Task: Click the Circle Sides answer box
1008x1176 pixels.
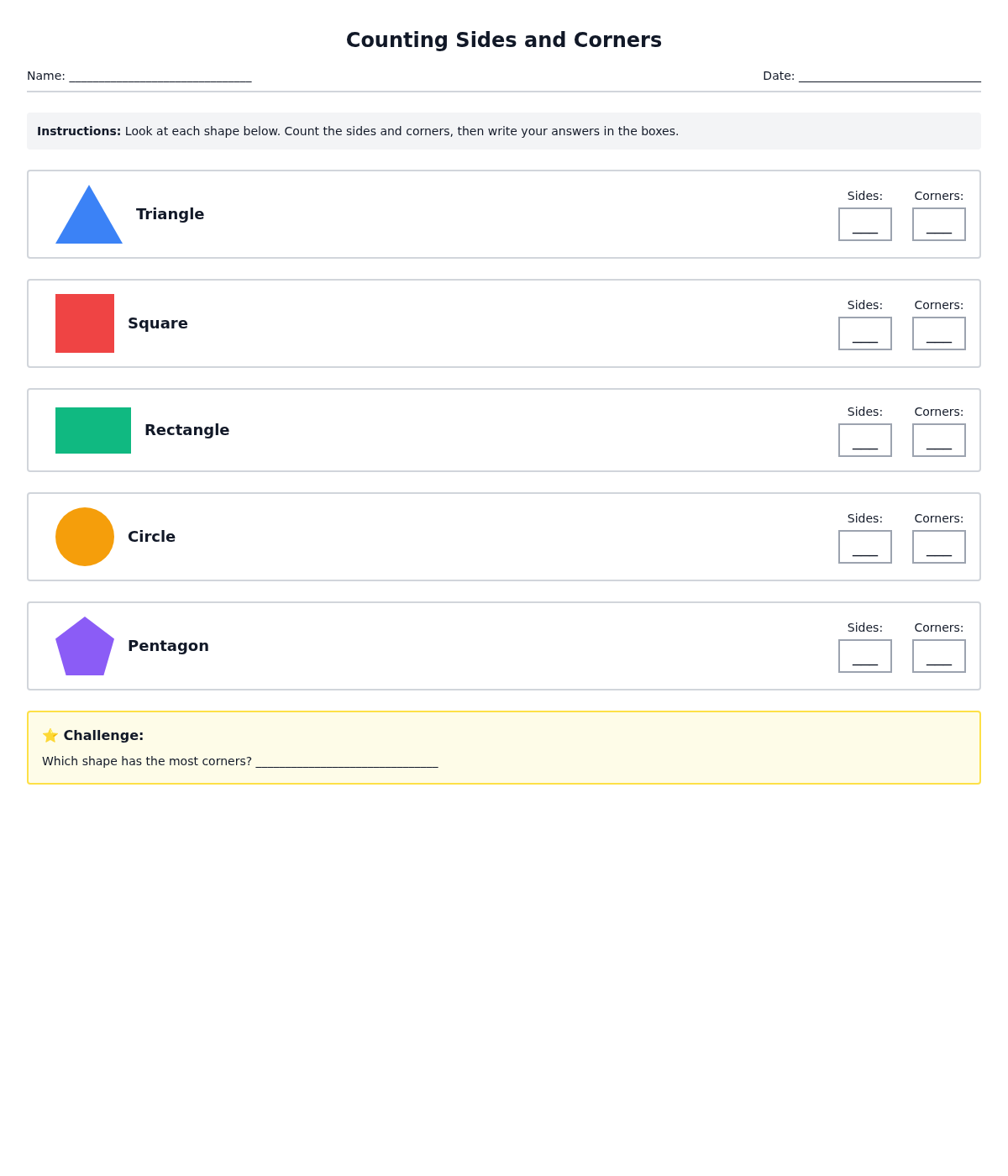Action: point(864,547)
